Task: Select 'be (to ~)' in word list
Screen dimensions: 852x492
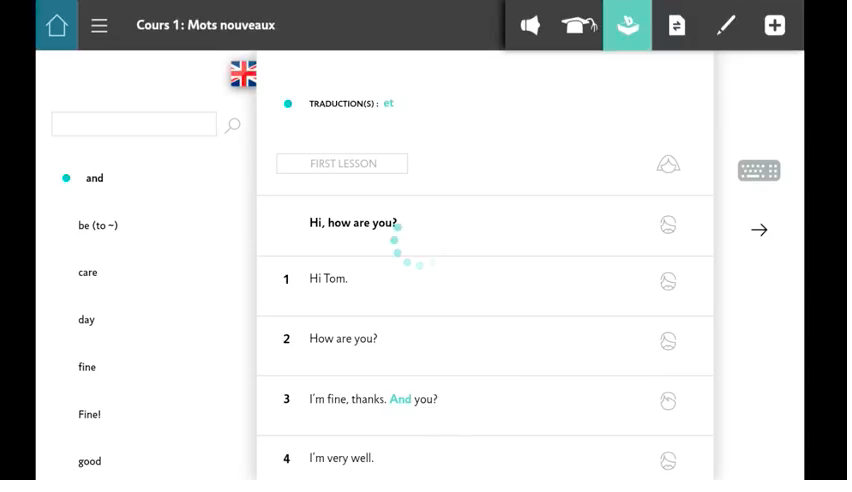Action: (98, 226)
